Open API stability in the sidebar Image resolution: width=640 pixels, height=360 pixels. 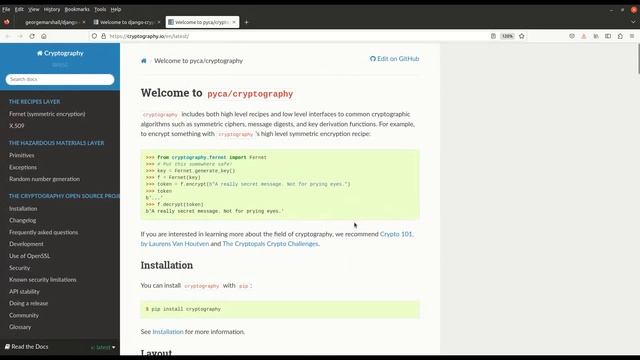24,291
